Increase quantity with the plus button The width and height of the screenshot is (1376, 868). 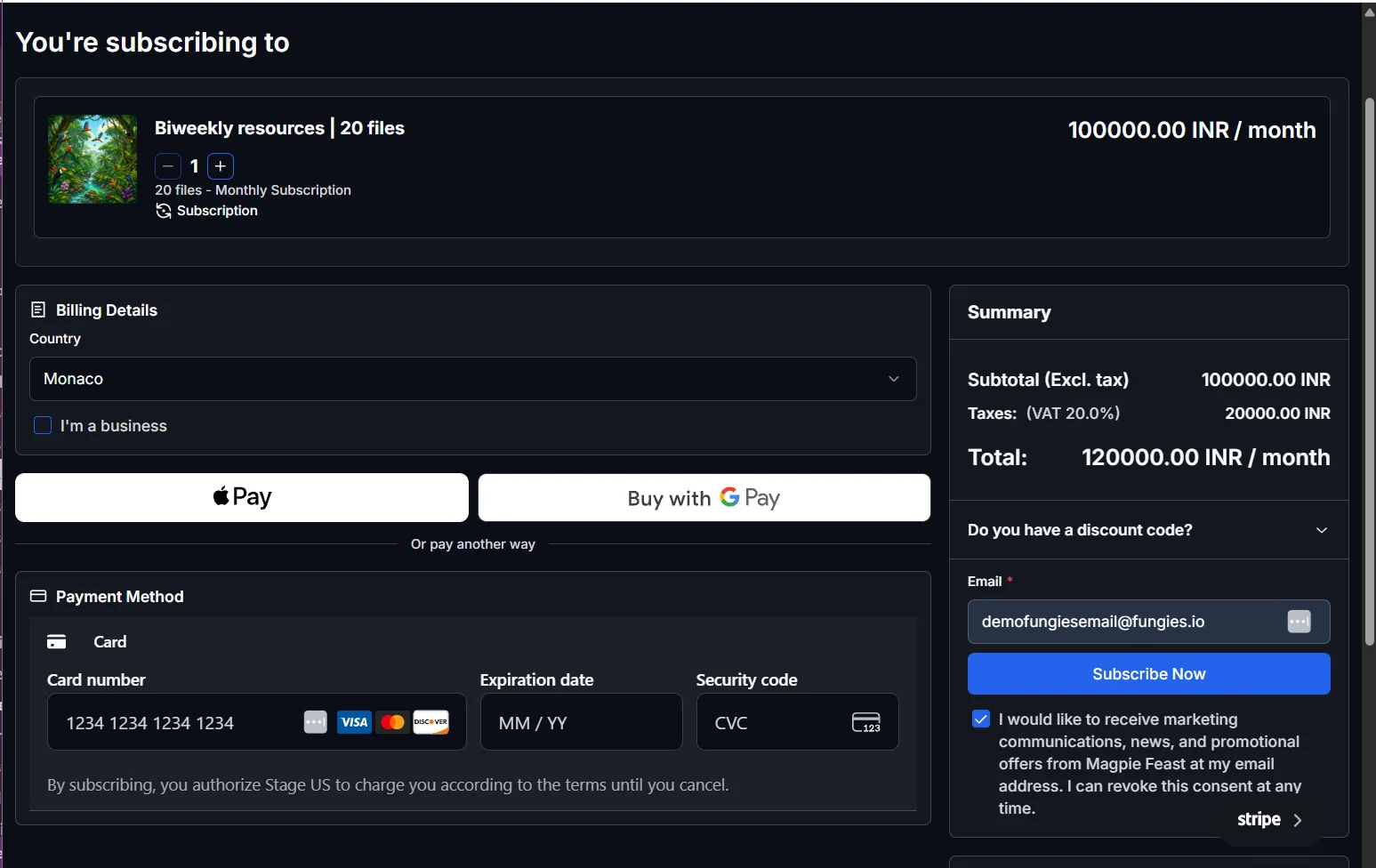point(221,166)
